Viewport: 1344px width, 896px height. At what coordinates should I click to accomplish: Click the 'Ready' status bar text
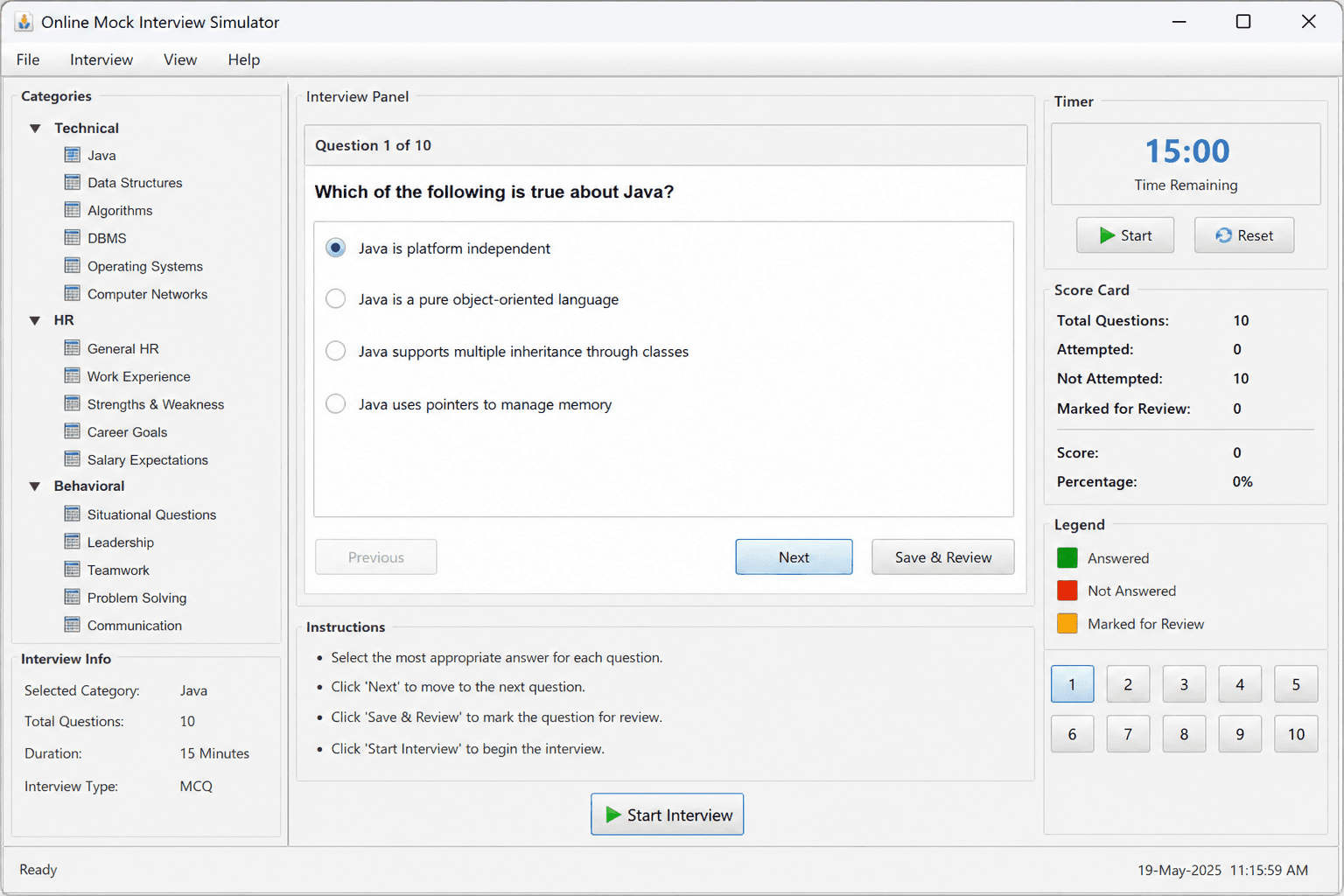point(38,870)
